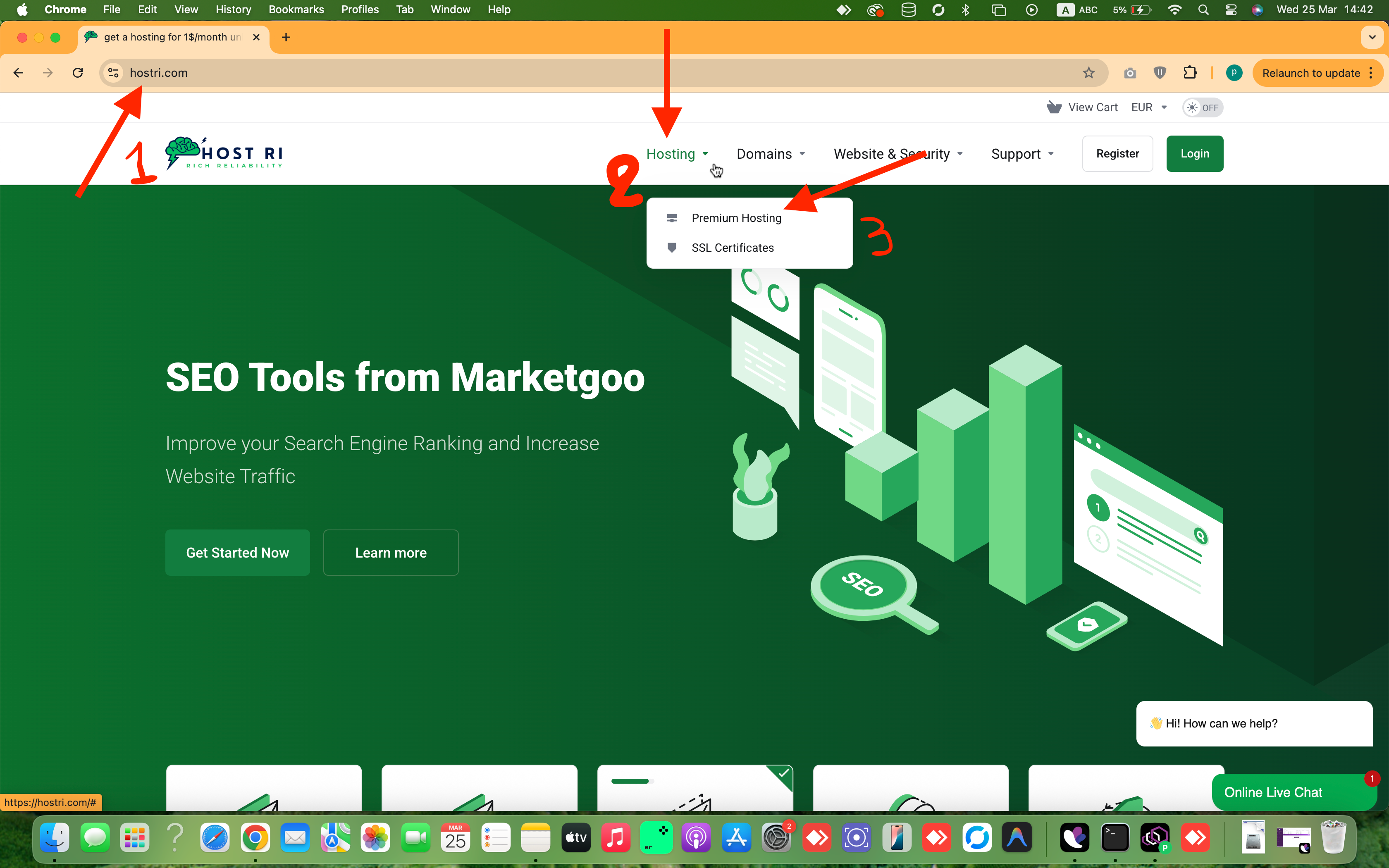Toggle the dark mode OFF switch
Image resolution: width=1389 pixels, height=868 pixels.
coord(1203,107)
